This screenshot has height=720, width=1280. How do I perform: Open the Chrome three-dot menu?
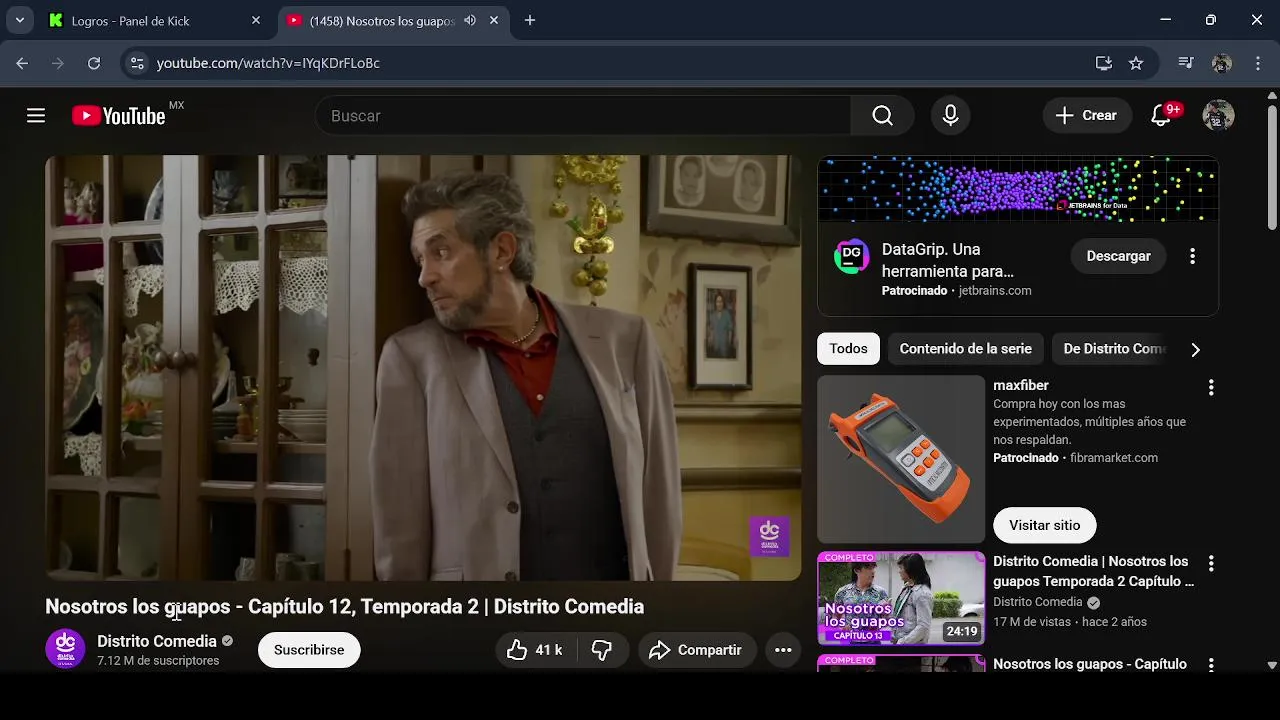(x=1257, y=63)
